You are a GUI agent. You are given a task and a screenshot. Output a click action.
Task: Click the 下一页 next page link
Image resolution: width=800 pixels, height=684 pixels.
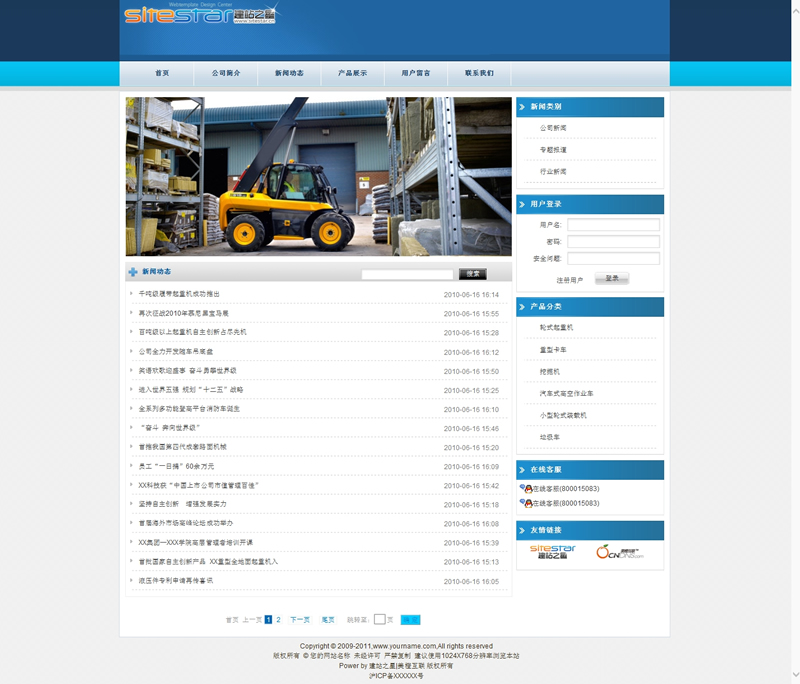300,620
